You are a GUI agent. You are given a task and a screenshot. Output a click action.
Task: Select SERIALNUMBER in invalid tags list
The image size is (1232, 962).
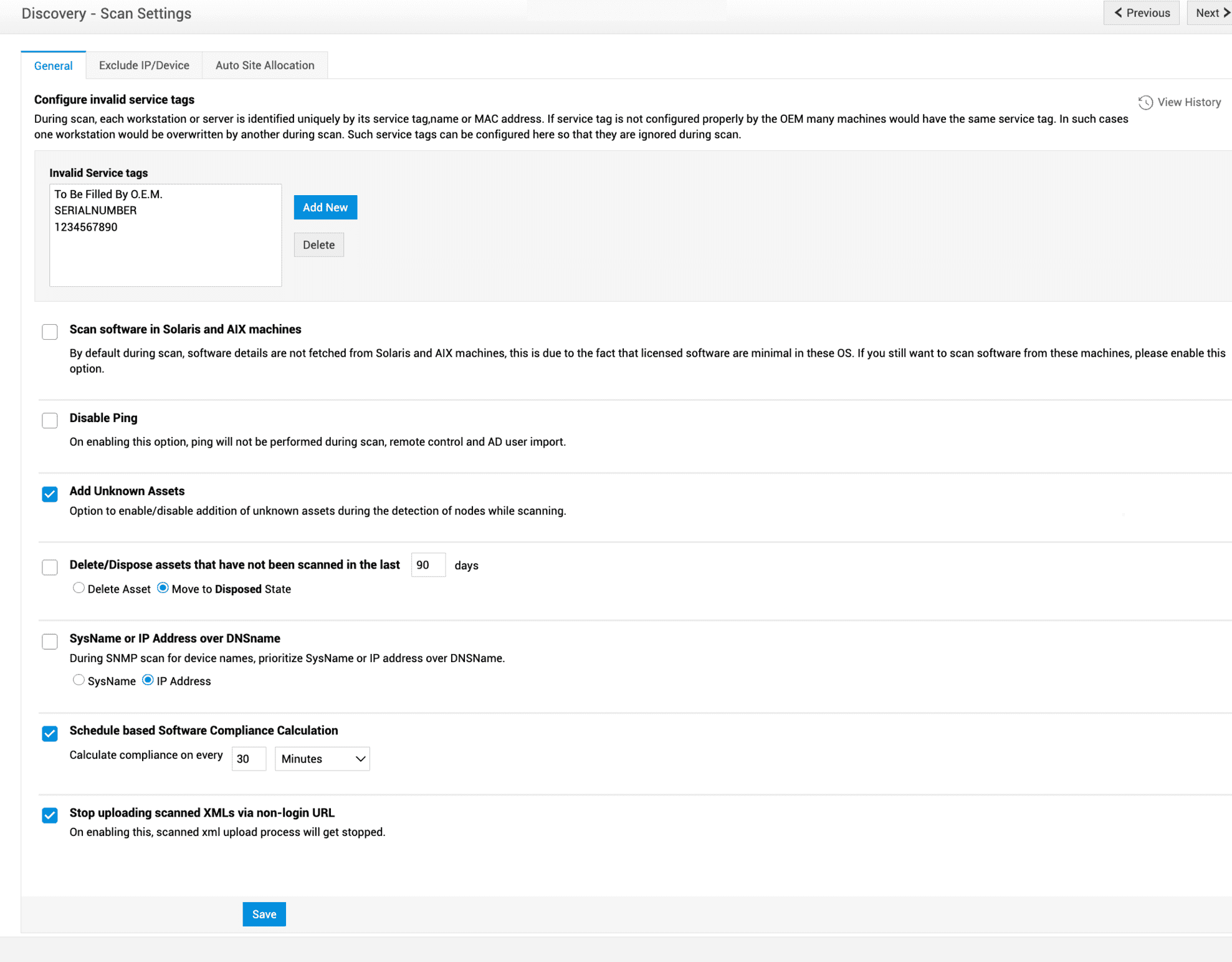point(95,211)
